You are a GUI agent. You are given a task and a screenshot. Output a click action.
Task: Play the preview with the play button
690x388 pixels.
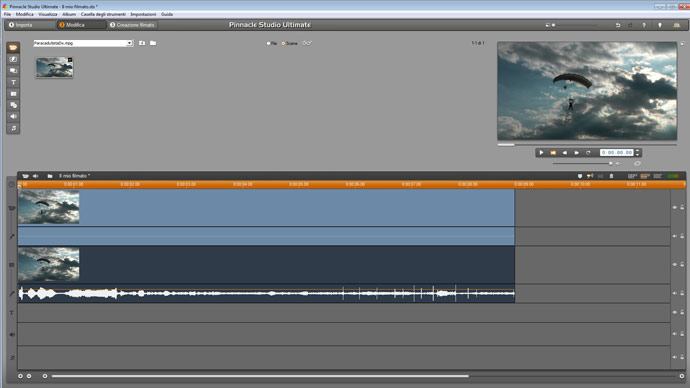[541, 153]
